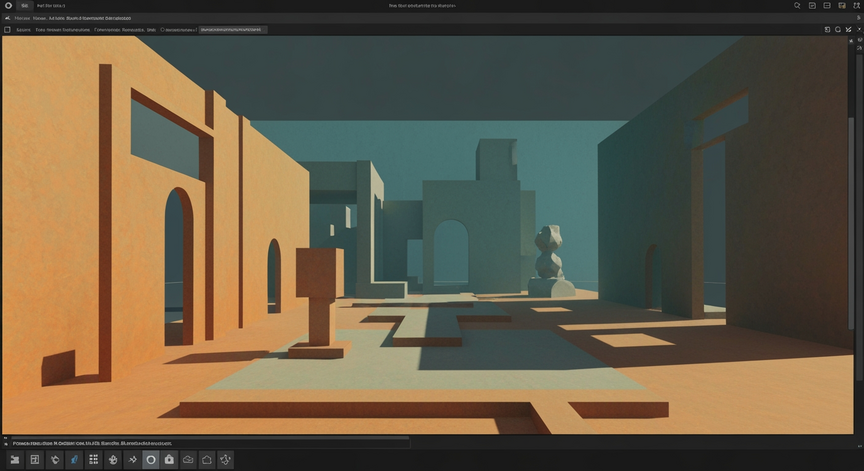Open the dotted grid icon in the bottom toolbar
This screenshot has height=471, width=864.
[94, 459]
